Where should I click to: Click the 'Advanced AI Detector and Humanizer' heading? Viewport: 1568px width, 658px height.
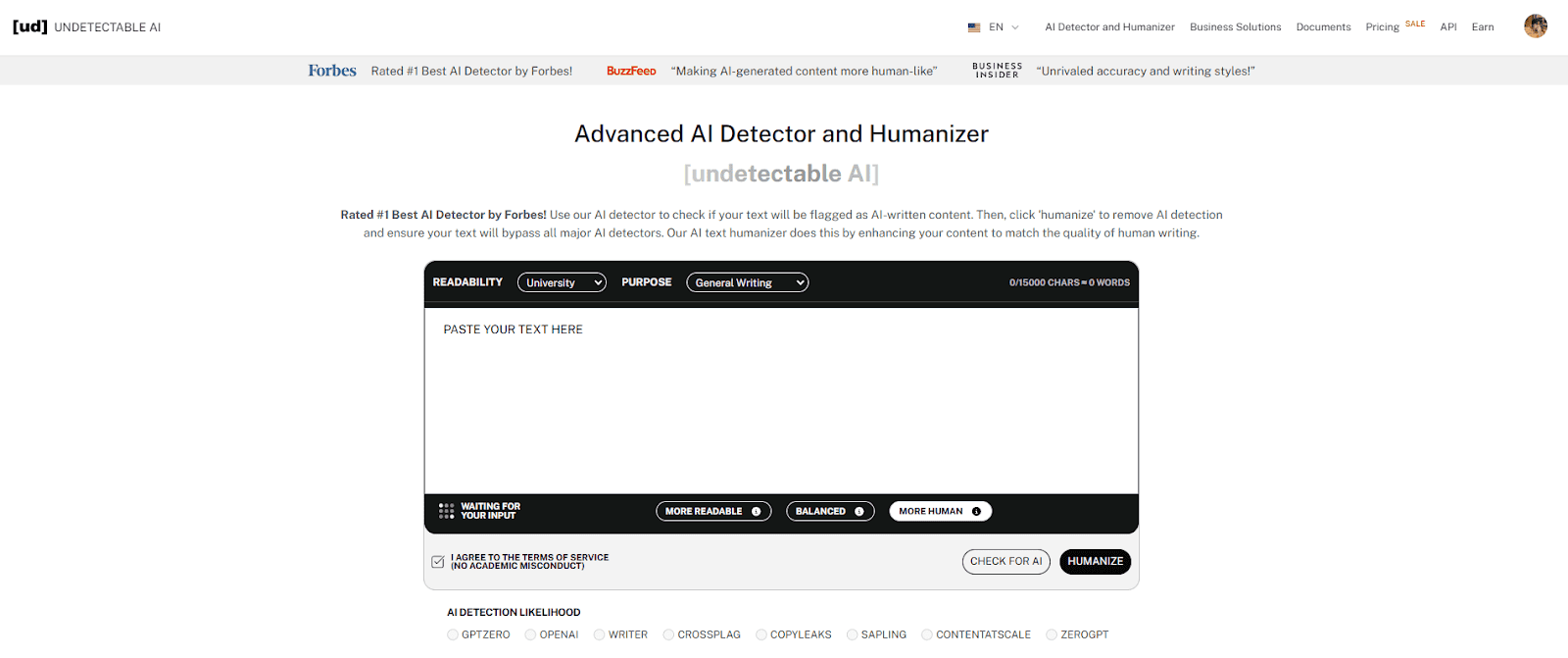(781, 133)
